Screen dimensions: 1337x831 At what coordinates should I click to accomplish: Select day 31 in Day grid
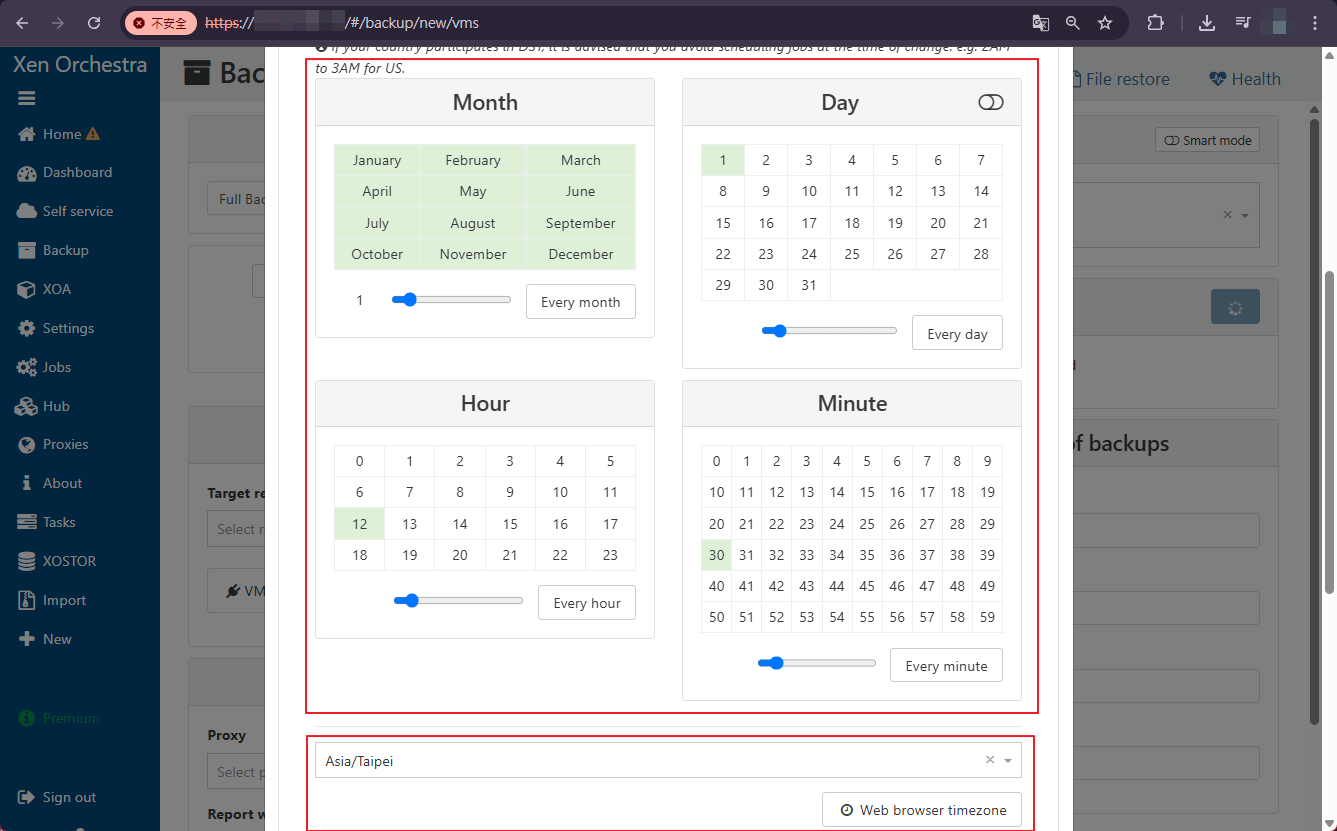click(809, 285)
